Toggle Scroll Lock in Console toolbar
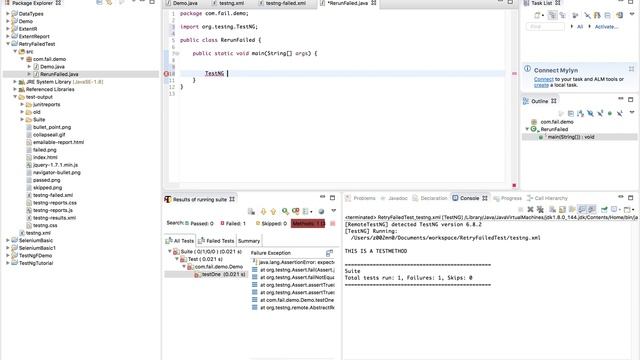Screen dimensions: 640x360 coord(562,209)
